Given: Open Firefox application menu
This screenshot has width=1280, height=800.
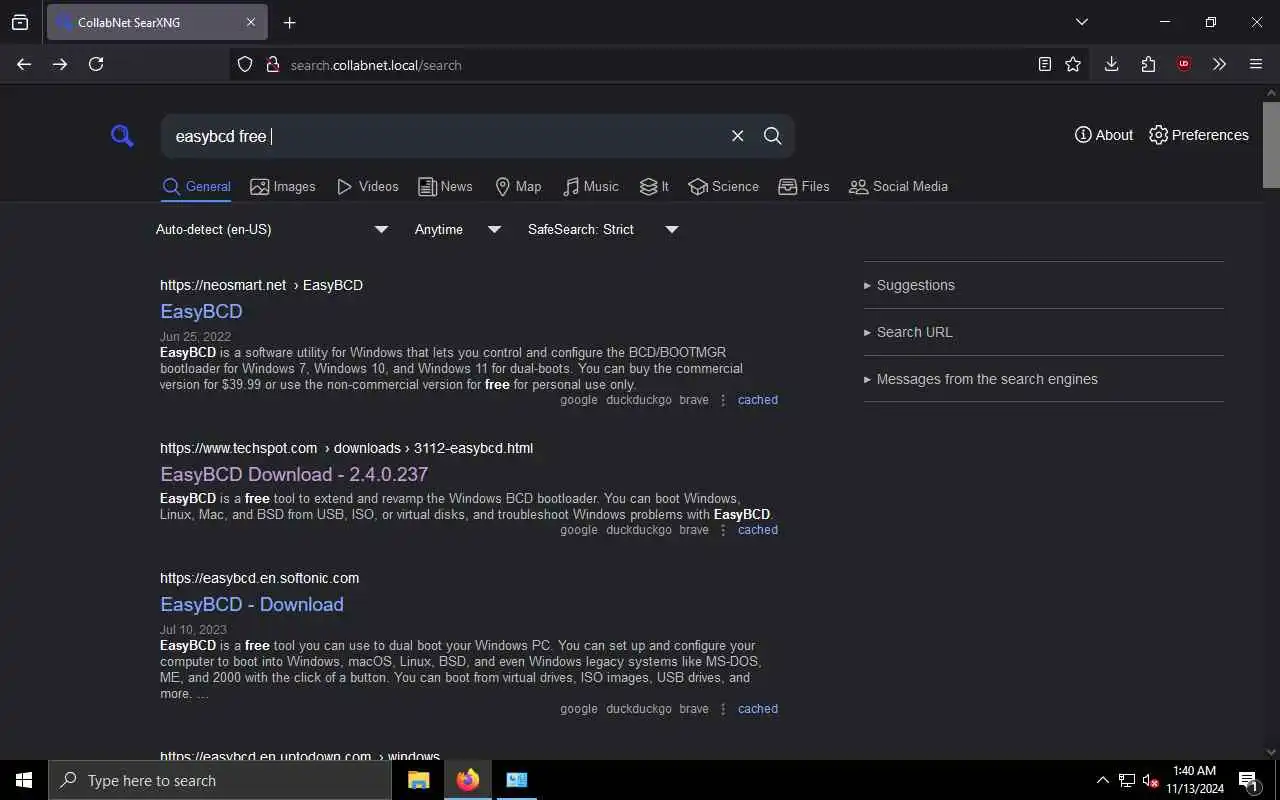Looking at the screenshot, I should point(1256,64).
